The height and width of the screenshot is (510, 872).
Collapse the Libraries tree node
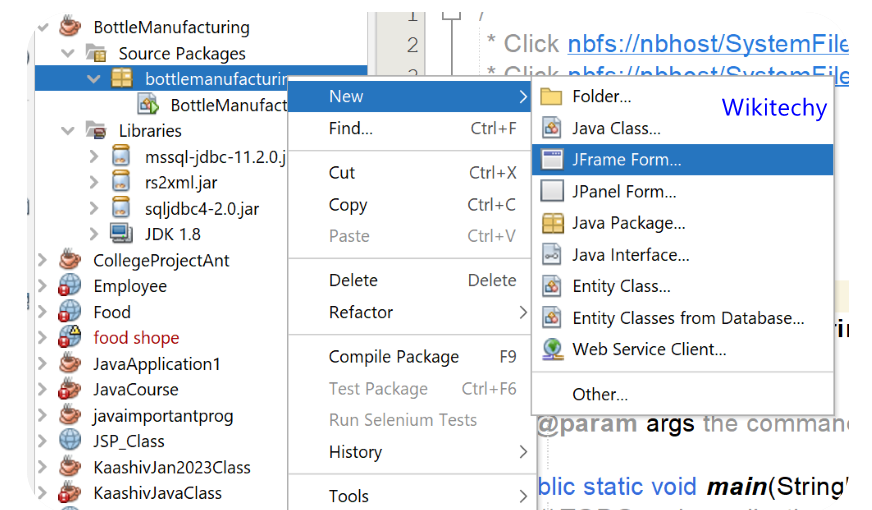click(68, 130)
